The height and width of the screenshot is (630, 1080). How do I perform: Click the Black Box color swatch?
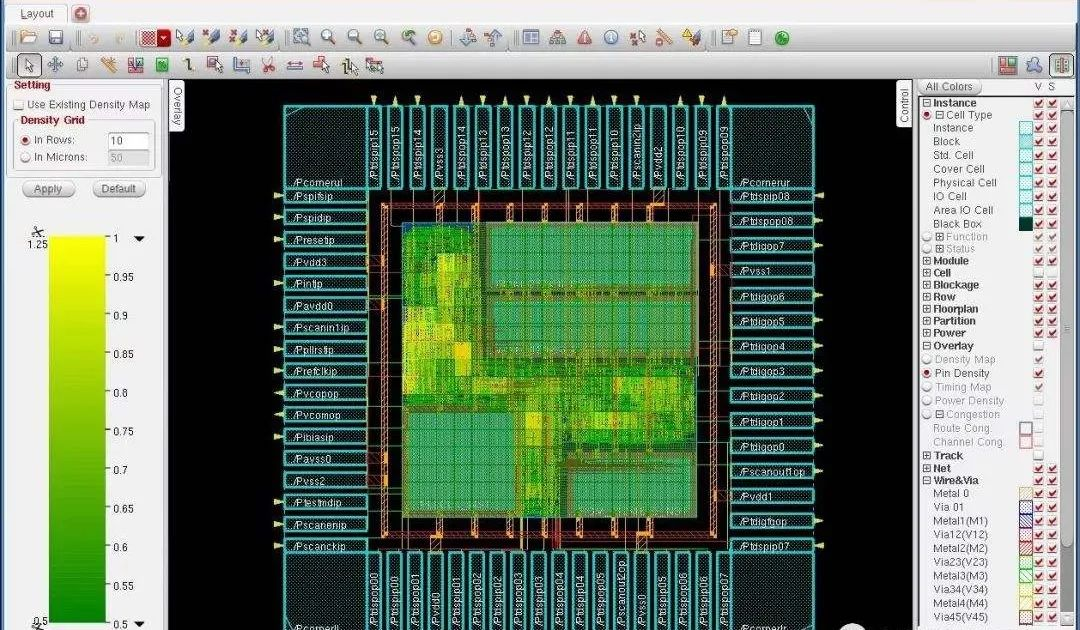click(x=1026, y=224)
